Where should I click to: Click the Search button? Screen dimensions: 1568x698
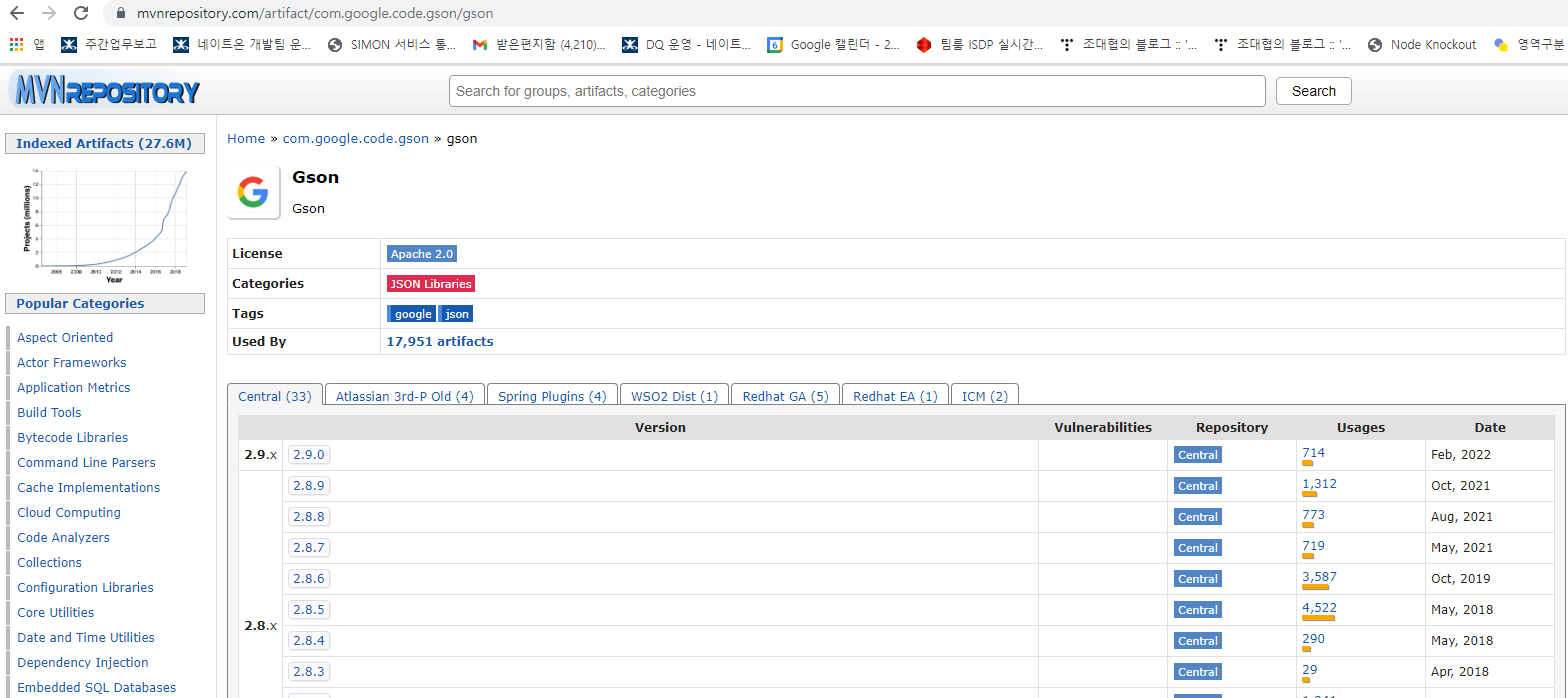(x=1314, y=91)
